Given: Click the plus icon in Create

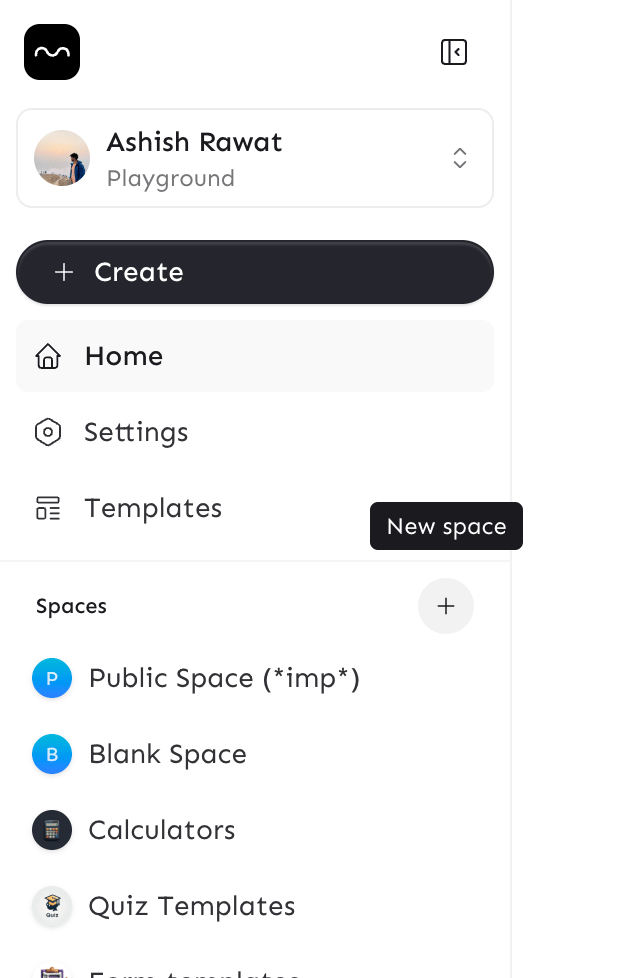Looking at the screenshot, I should point(64,272).
